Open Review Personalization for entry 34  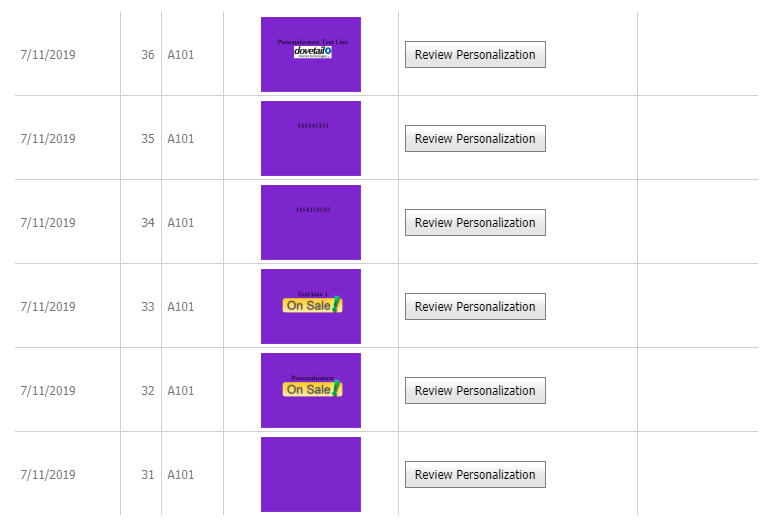(475, 223)
